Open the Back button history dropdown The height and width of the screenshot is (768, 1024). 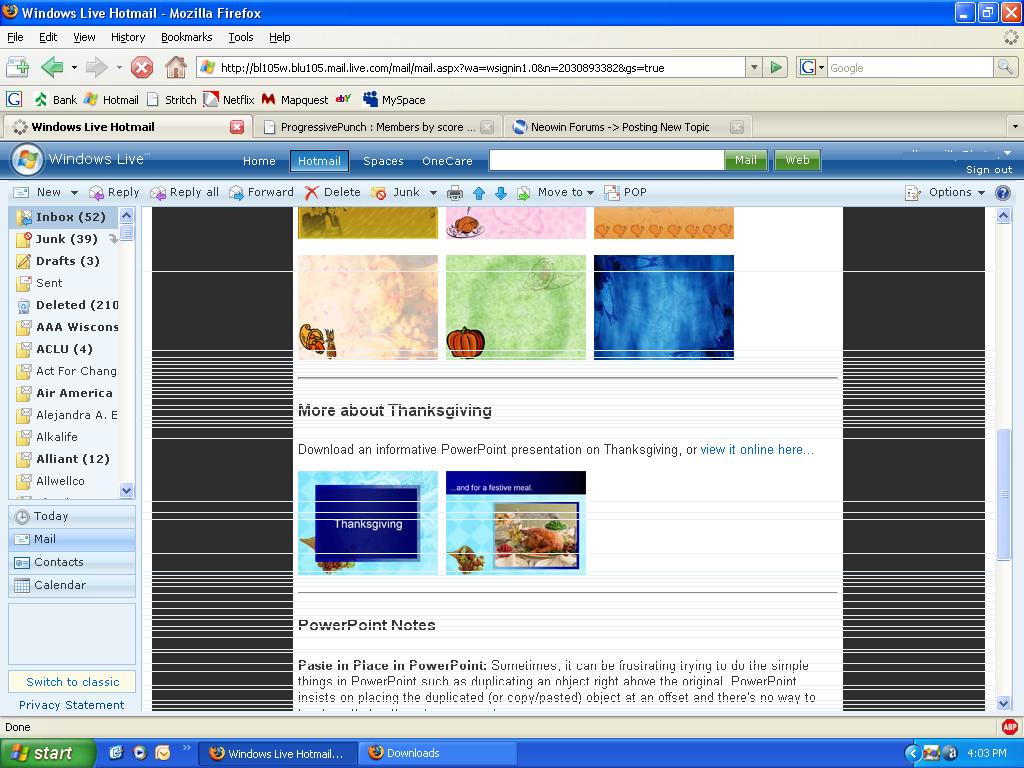tap(74, 67)
